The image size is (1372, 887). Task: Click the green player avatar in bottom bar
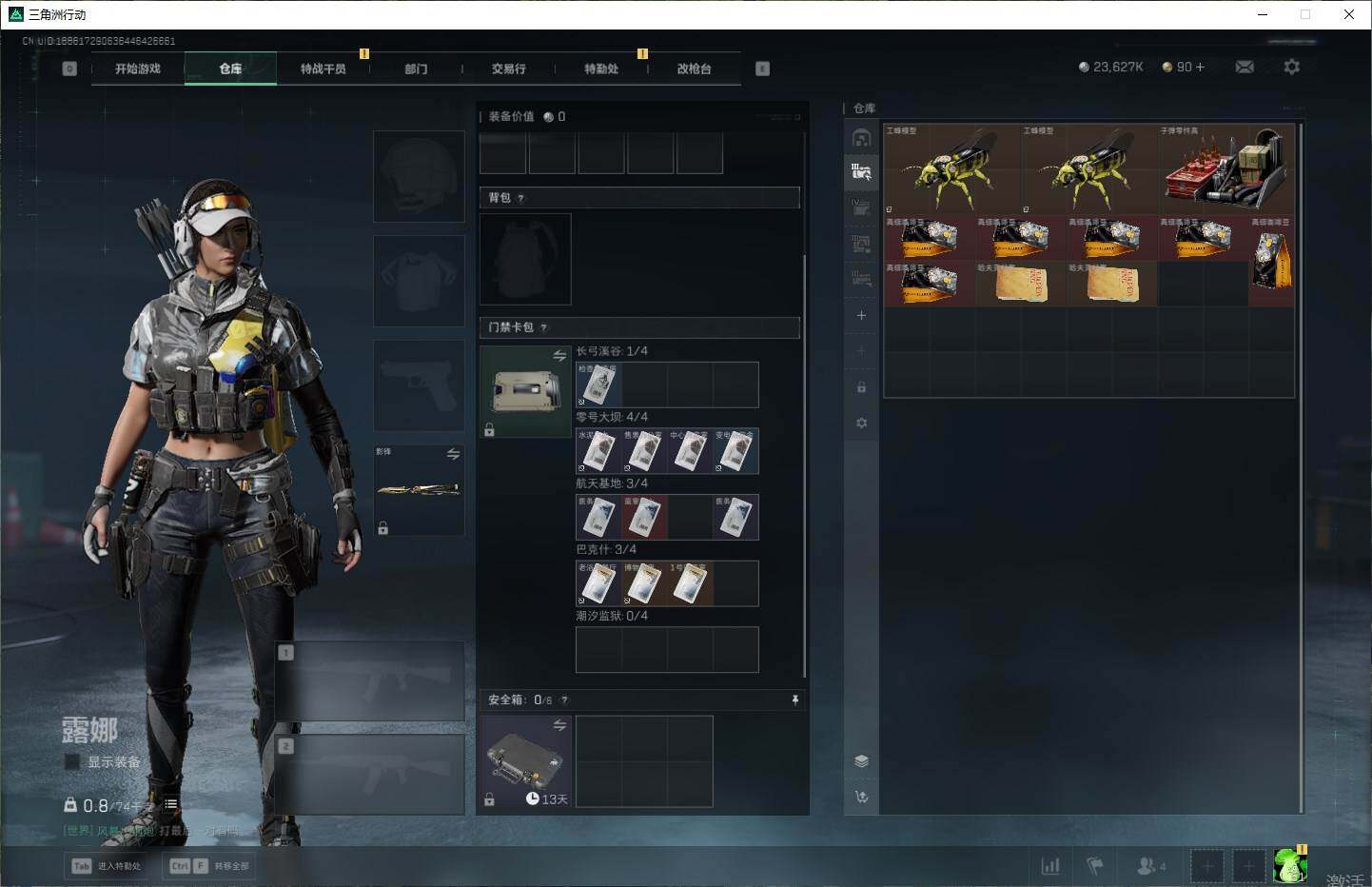[1290, 866]
